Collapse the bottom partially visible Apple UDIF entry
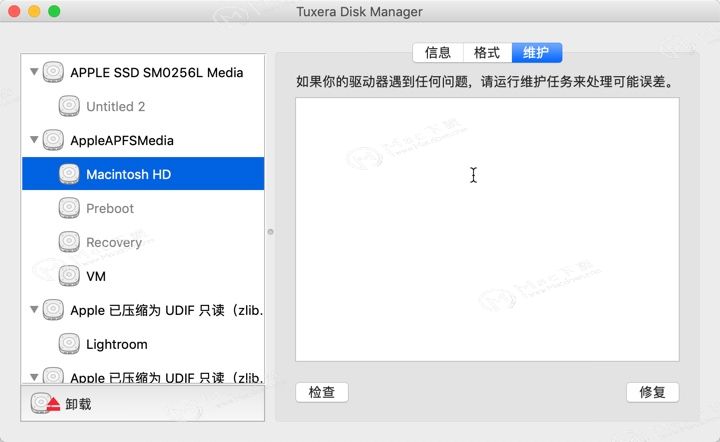This screenshot has width=720, height=442. pyautogui.click(x=34, y=377)
